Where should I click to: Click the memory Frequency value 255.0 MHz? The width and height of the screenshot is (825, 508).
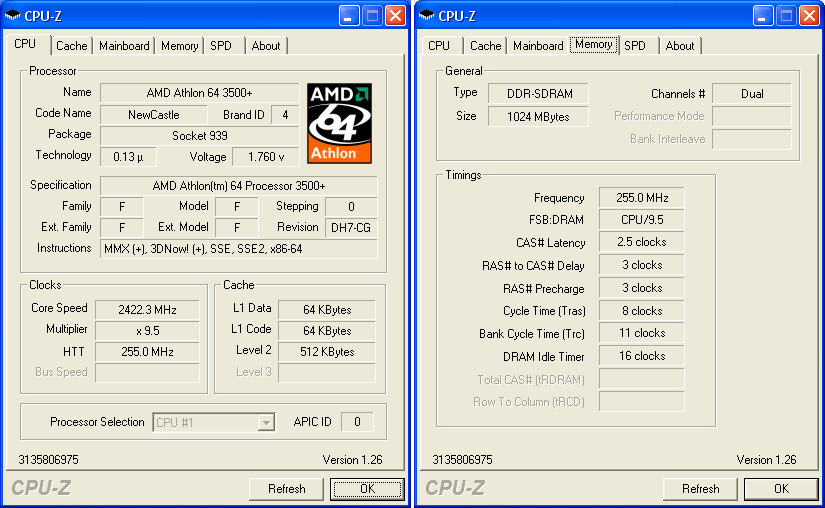tap(642, 198)
